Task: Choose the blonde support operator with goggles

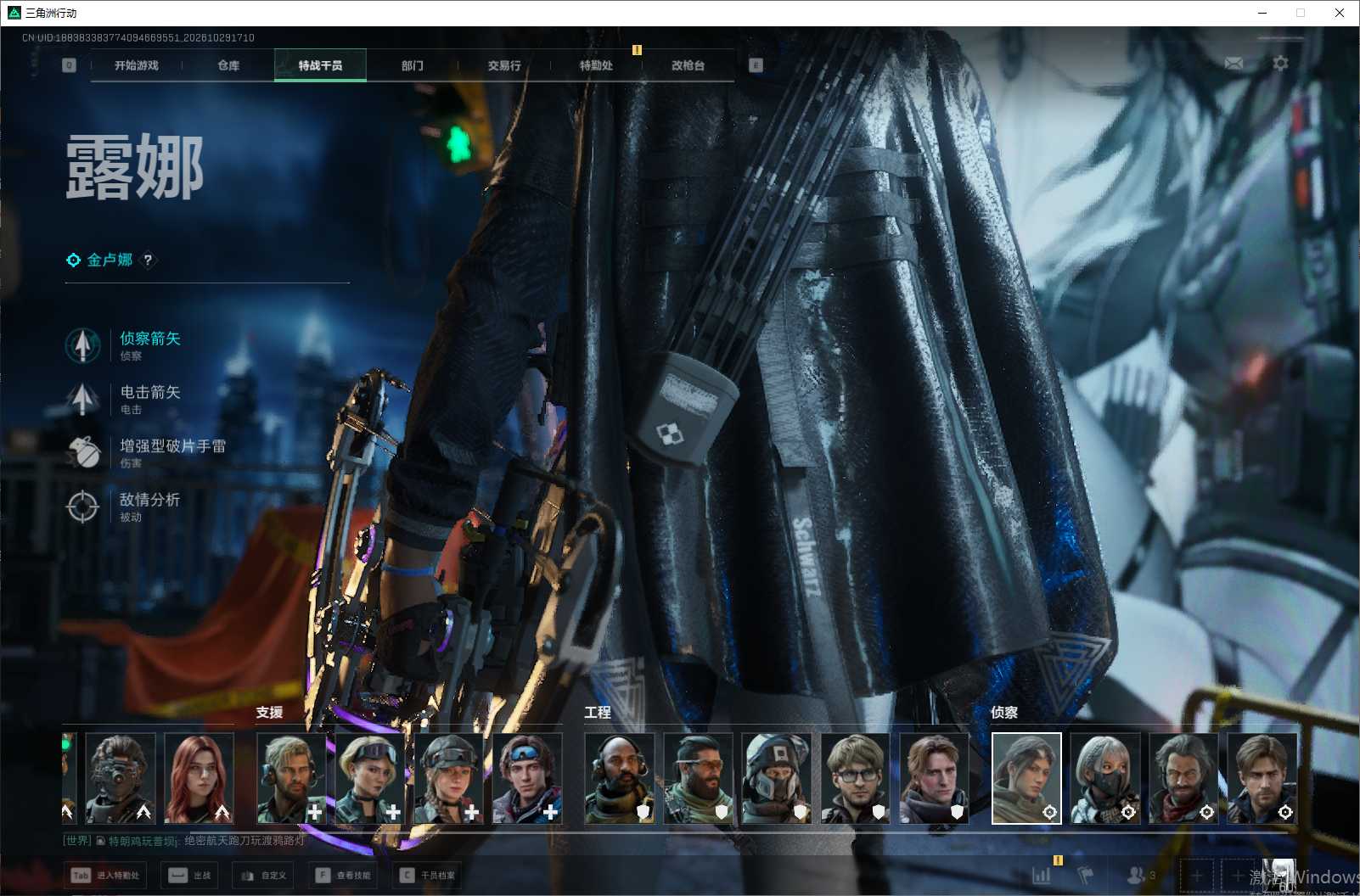Action: point(370,778)
